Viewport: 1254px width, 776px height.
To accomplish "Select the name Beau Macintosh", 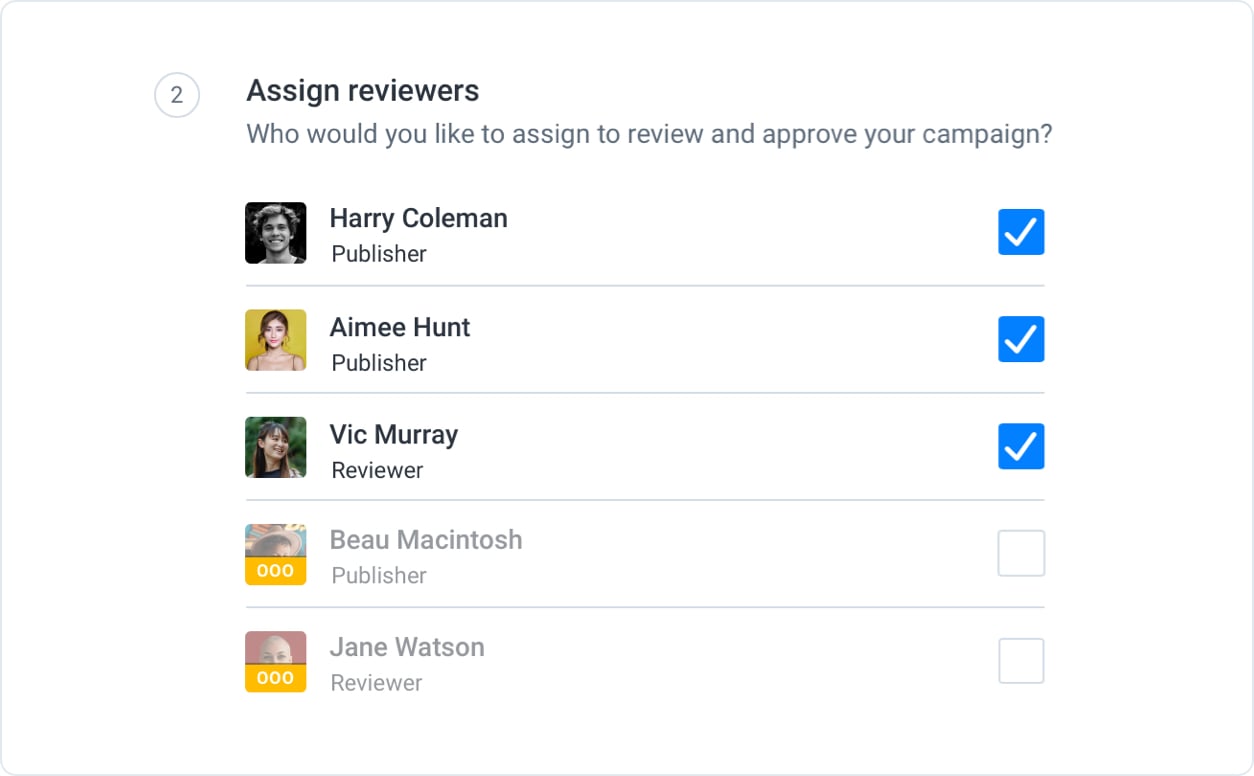I will (x=426, y=539).
